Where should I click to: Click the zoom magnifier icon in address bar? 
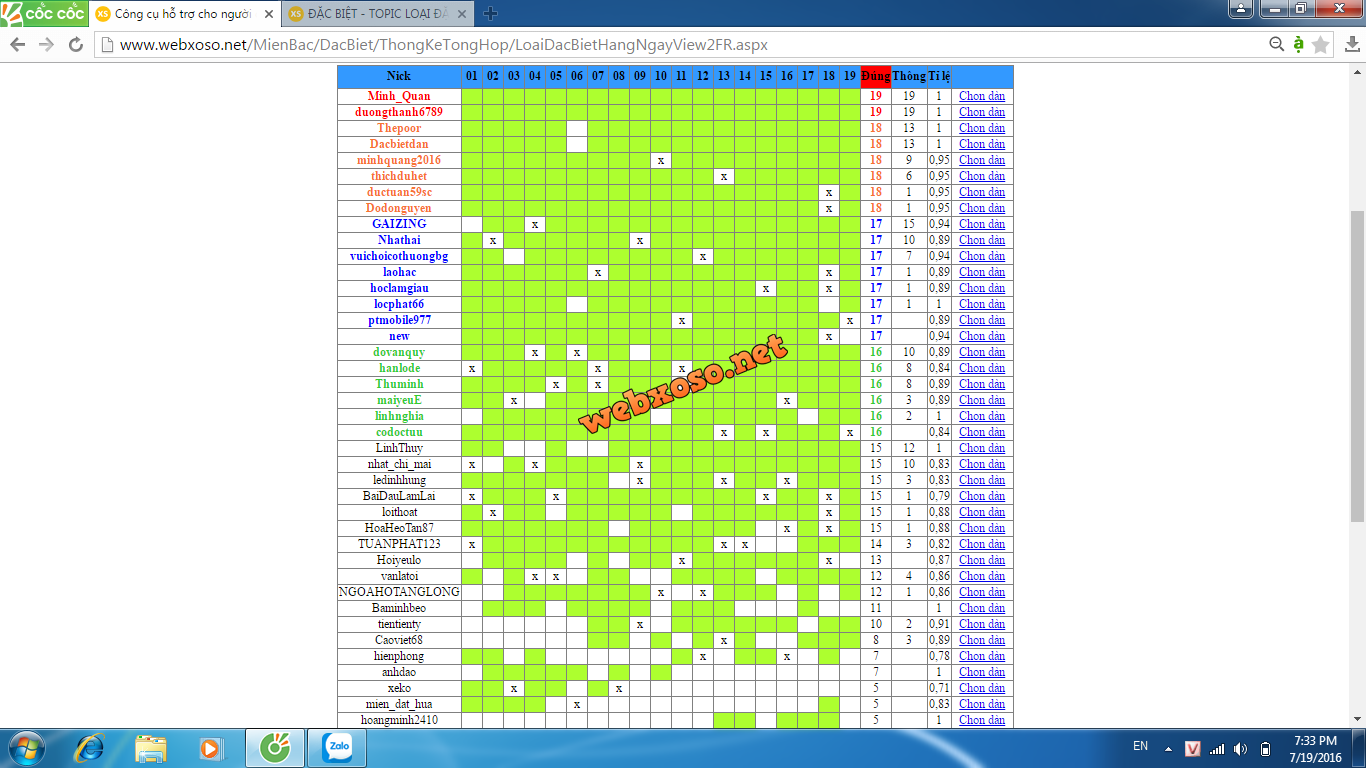click(1276, 45)
